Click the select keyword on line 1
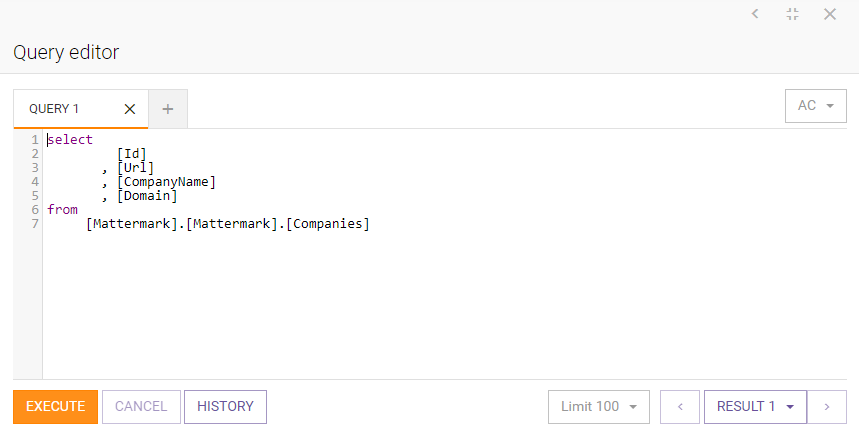859x443 pixels. tap(70, 140)
